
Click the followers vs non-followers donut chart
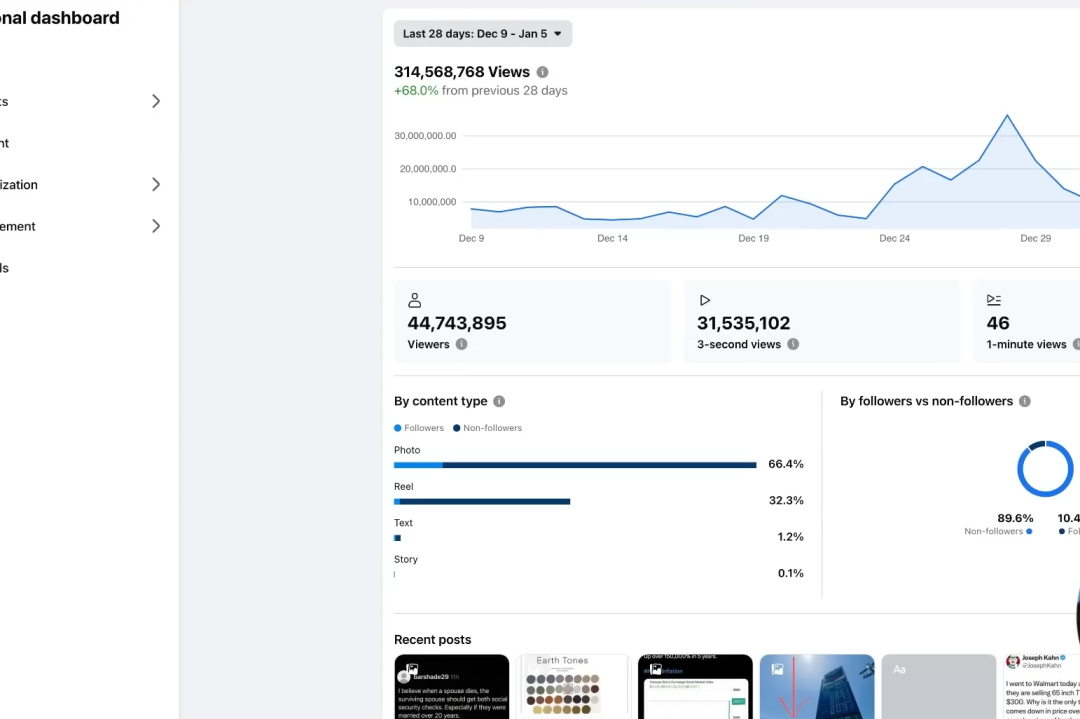[1045, 469]
